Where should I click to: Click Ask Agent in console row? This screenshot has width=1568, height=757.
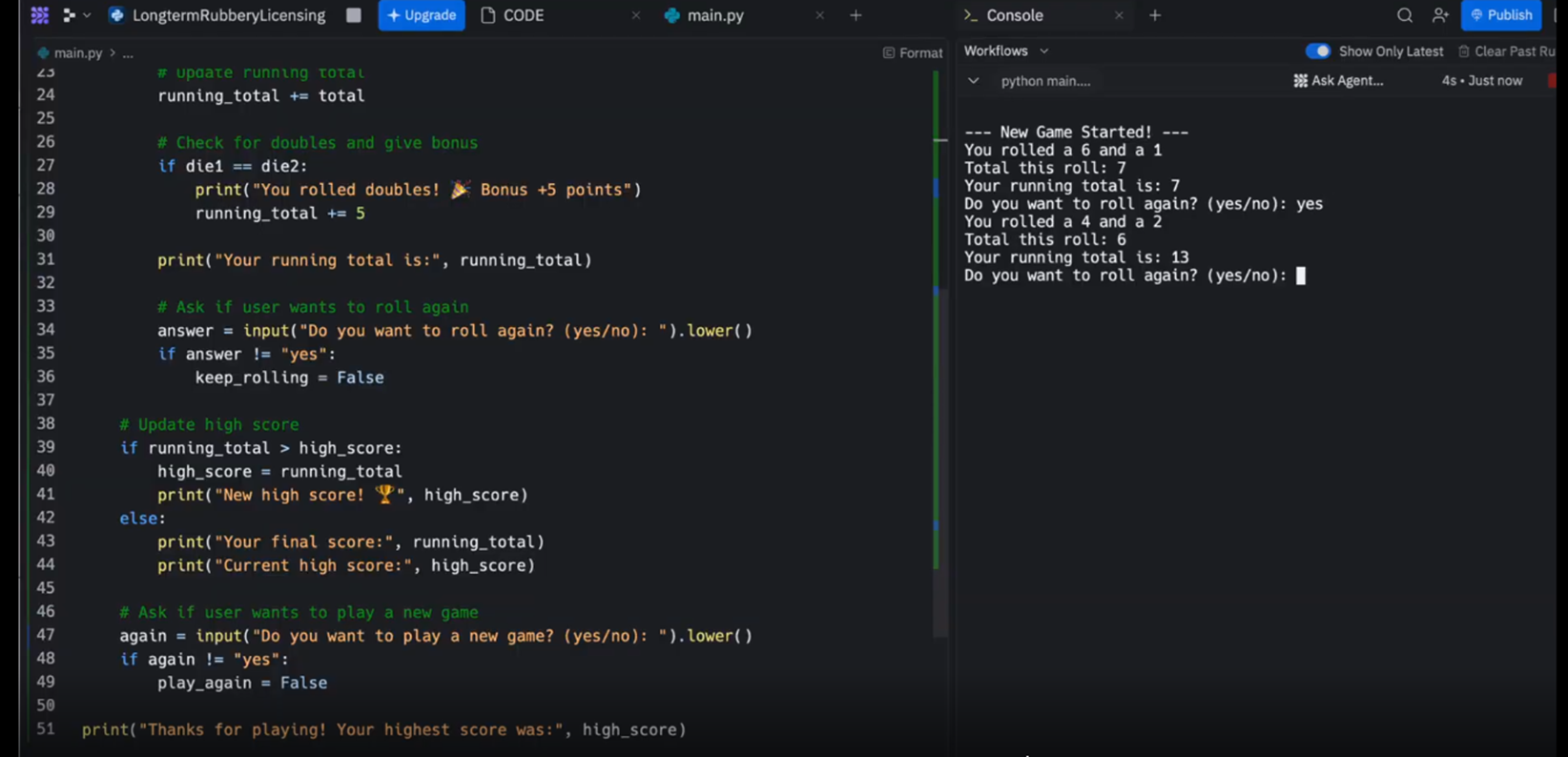(x=1337, y=81)
